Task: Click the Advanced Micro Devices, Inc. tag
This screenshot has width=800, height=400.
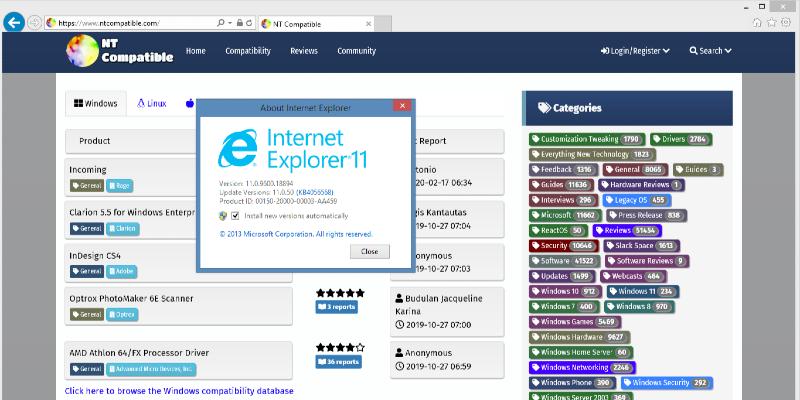Action: pos(151,369)
